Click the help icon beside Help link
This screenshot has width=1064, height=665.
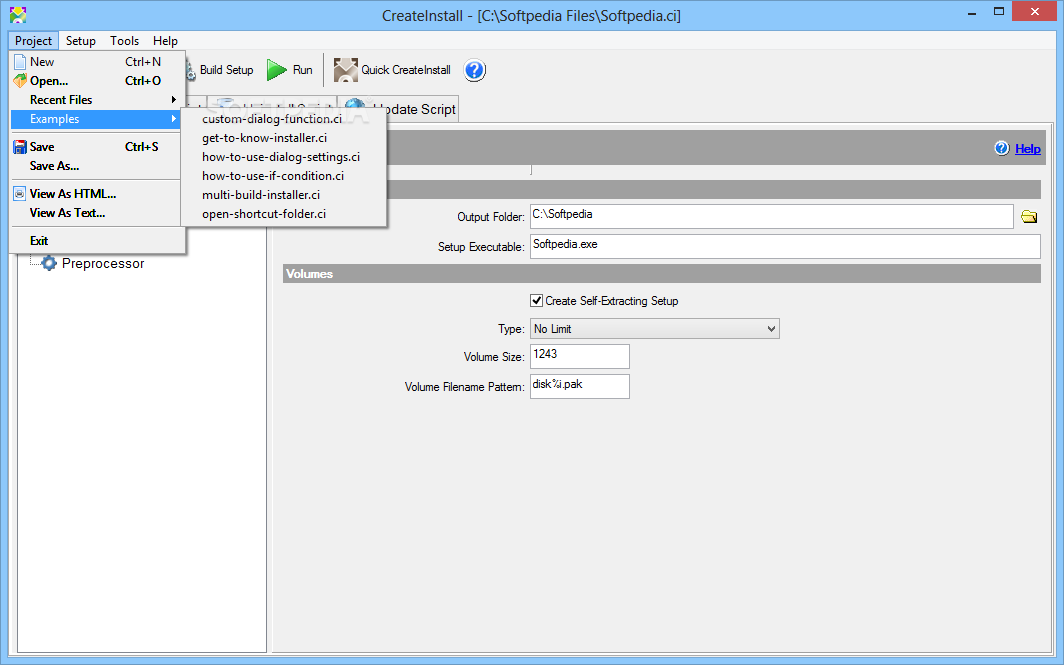coord(1002,148)
